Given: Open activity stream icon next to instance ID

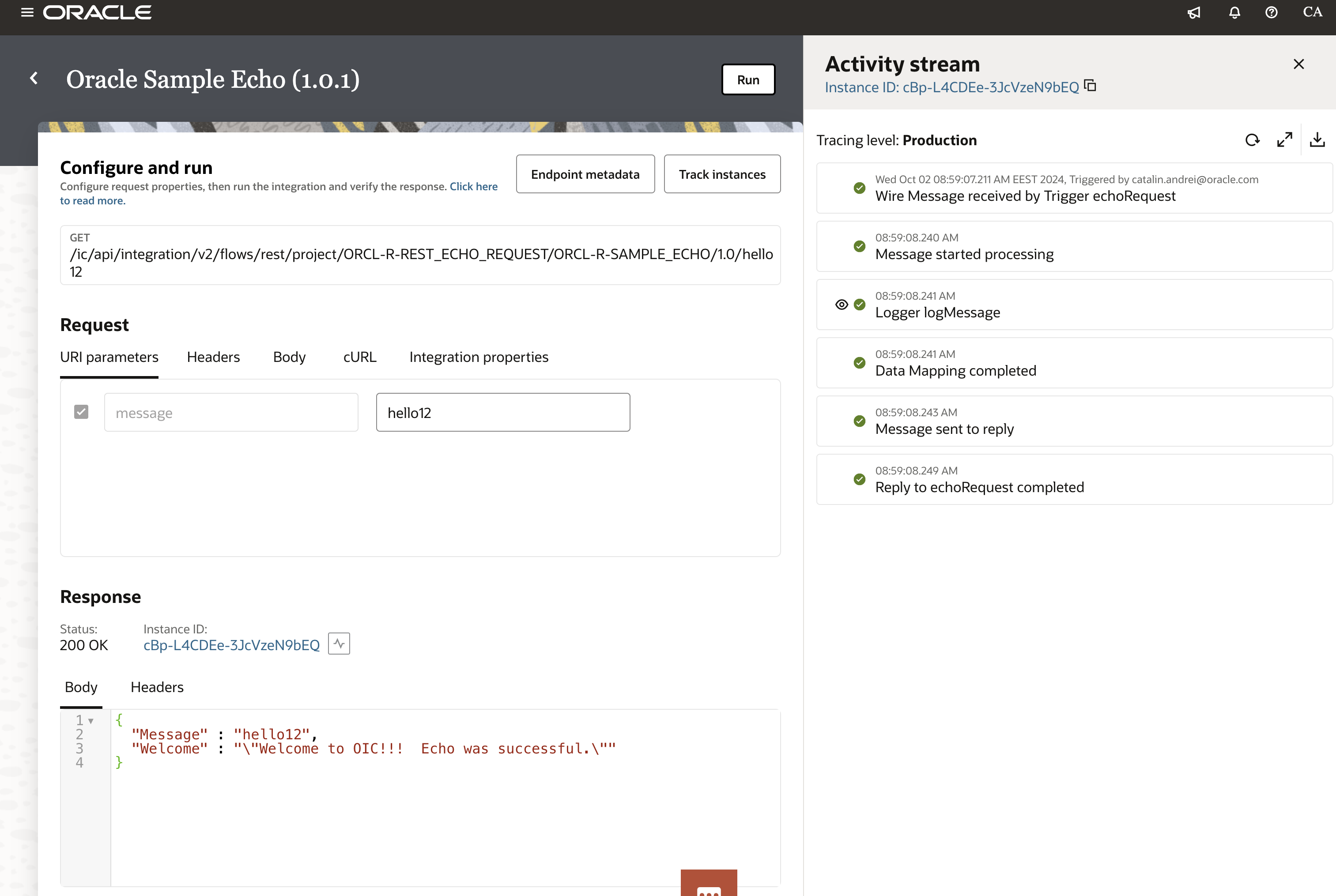Looking at the screenshot, I should 339,644.
